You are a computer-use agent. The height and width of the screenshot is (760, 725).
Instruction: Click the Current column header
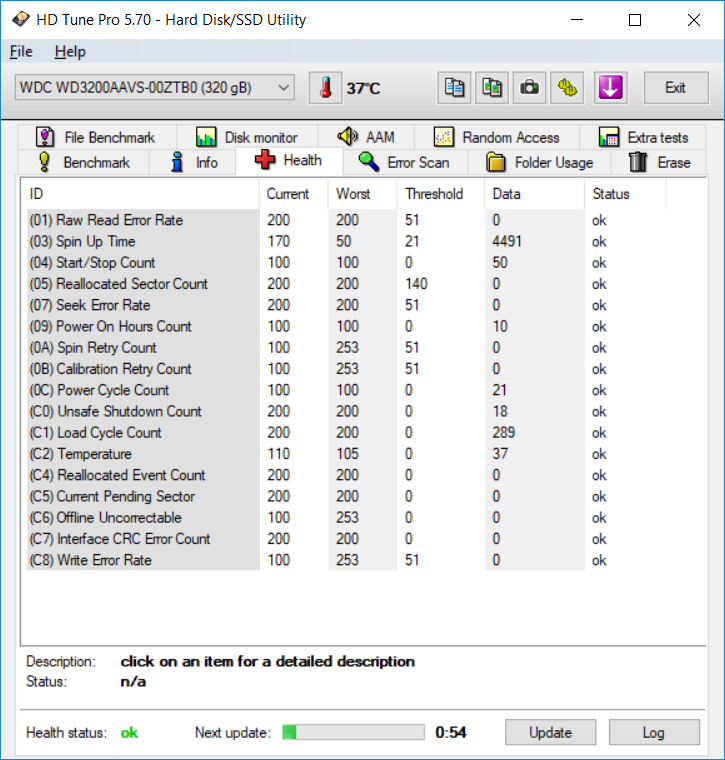[294, 194]
